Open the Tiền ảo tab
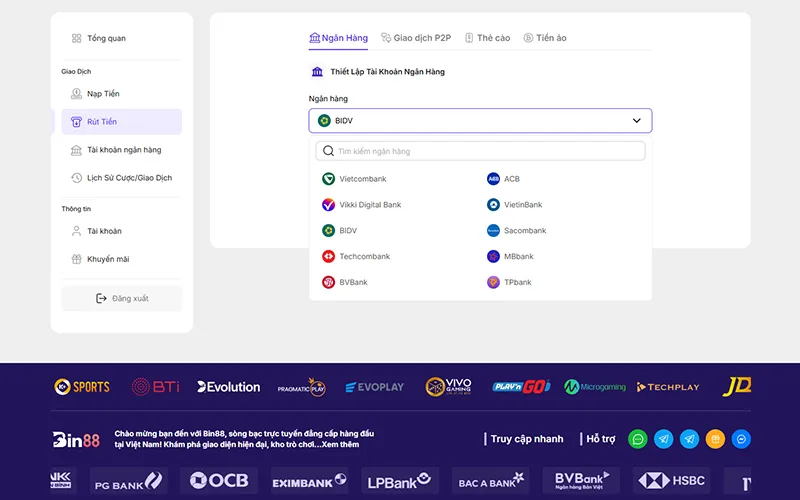Image resolution: width=800 pixels, height=500 pixels. pos(544,38)
